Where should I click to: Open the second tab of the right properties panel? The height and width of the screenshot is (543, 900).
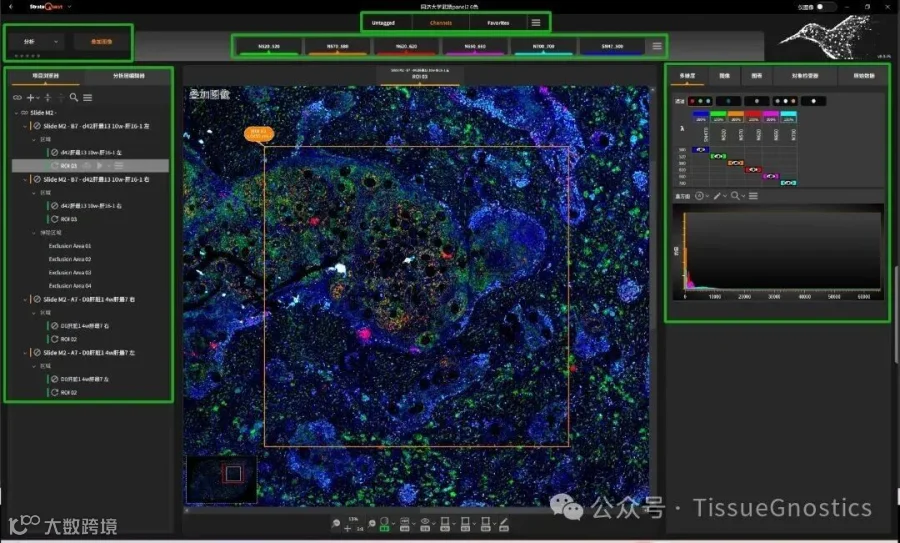tap(724, 76)
